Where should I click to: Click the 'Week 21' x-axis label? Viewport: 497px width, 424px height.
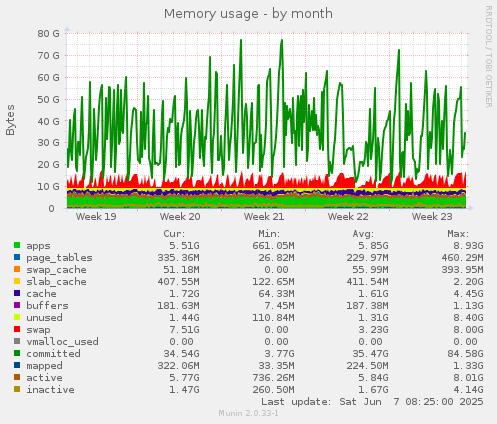pos(264,217)
